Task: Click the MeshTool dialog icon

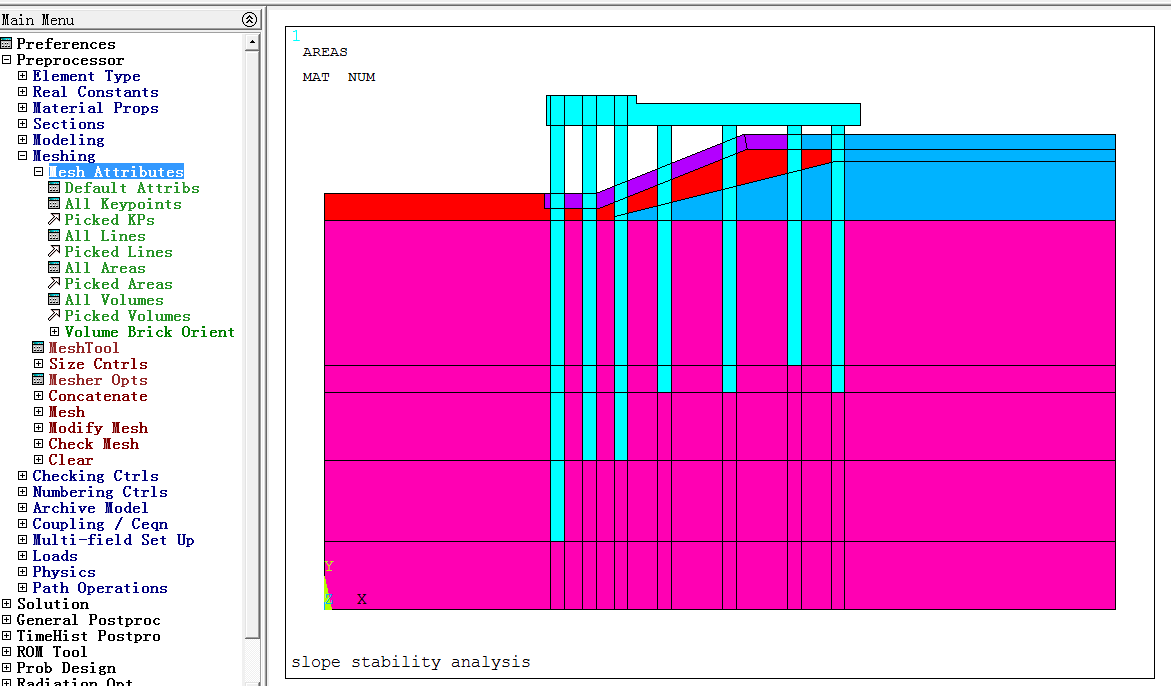Action: point(38,348)
